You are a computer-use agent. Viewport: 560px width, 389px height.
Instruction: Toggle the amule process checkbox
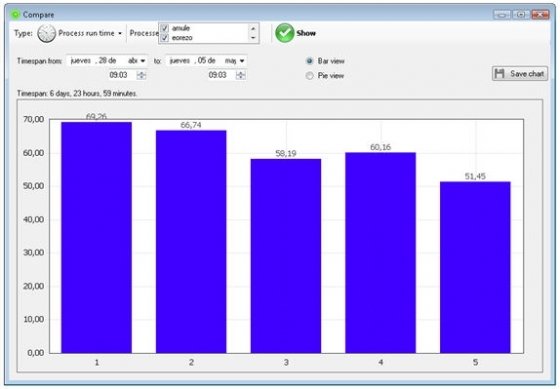[x=165, y=28]
